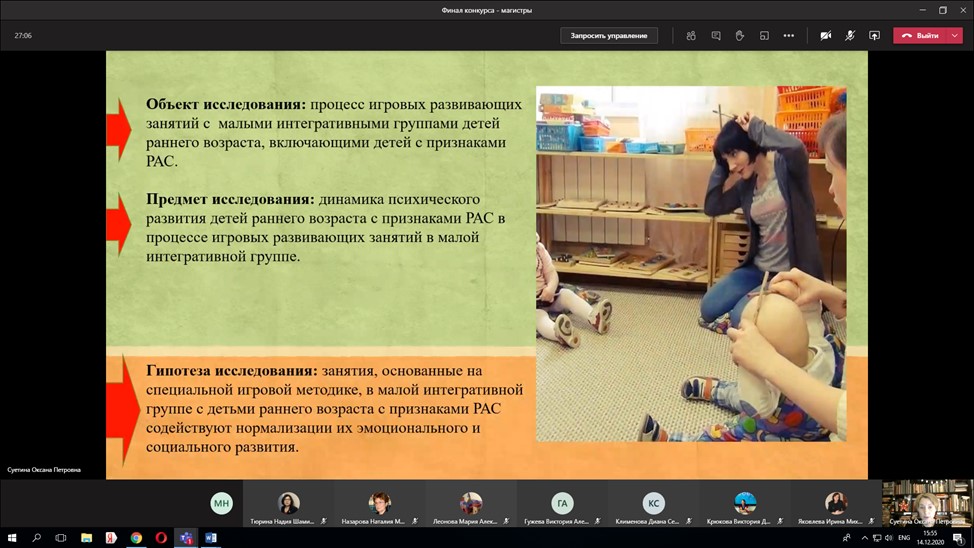Open Microsoft Word from the taskbar
Viewport: 974px width, 548px height.
[x=211, y=538]
